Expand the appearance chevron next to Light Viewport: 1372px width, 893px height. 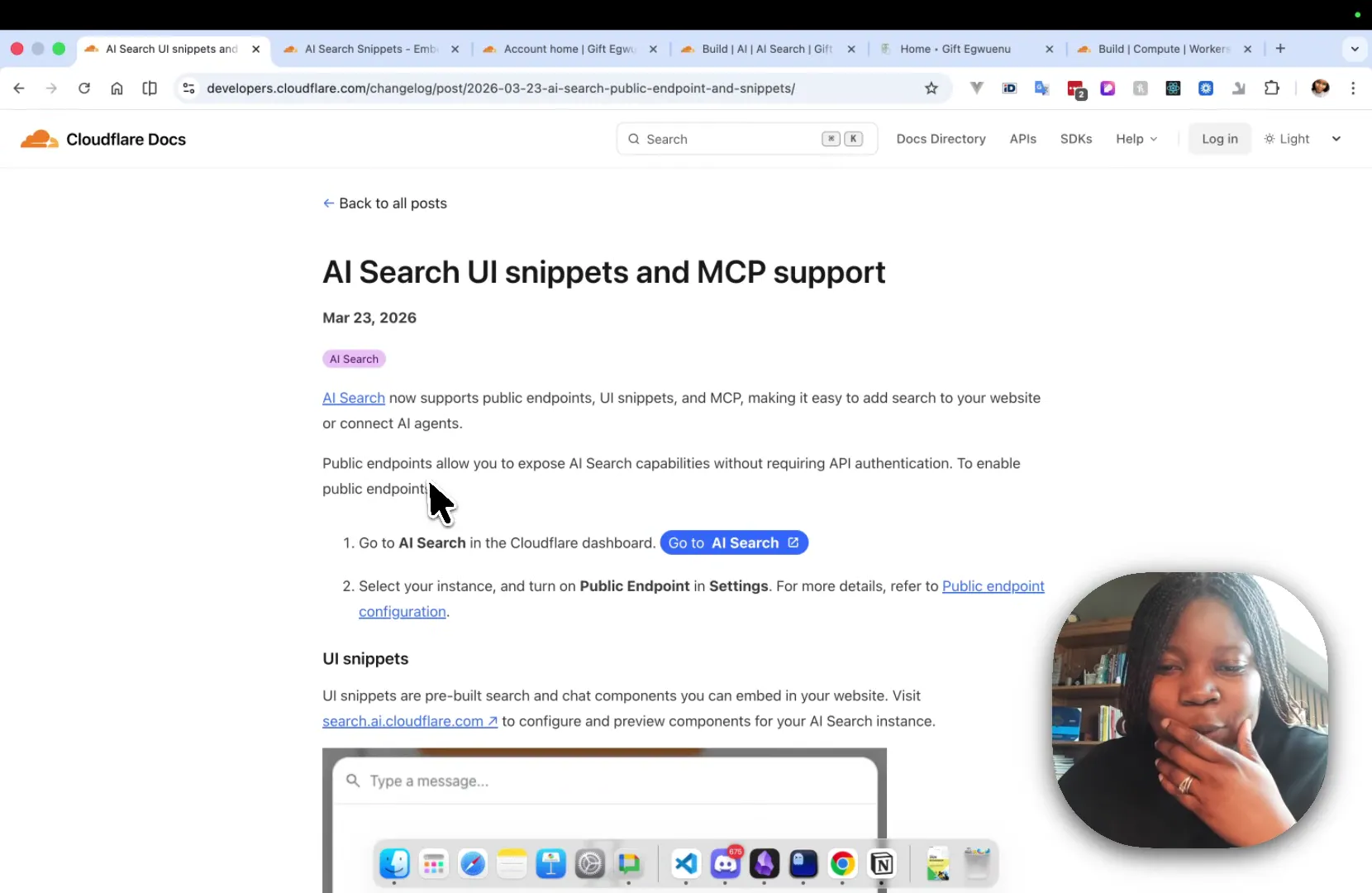point(1336,138)
